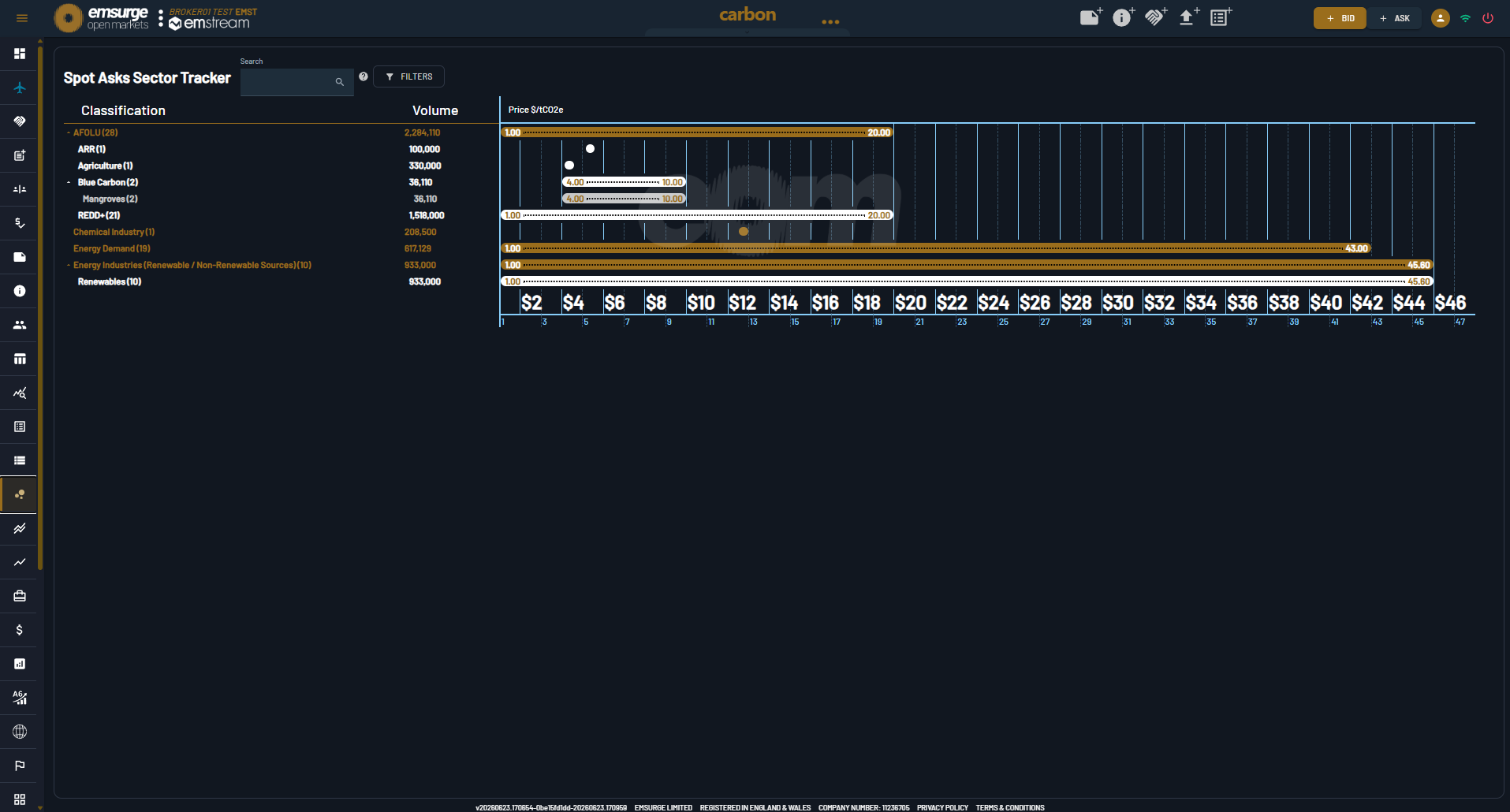
Task: Open the sidebar four-squares widgets icon
Action: coord(20,799)
